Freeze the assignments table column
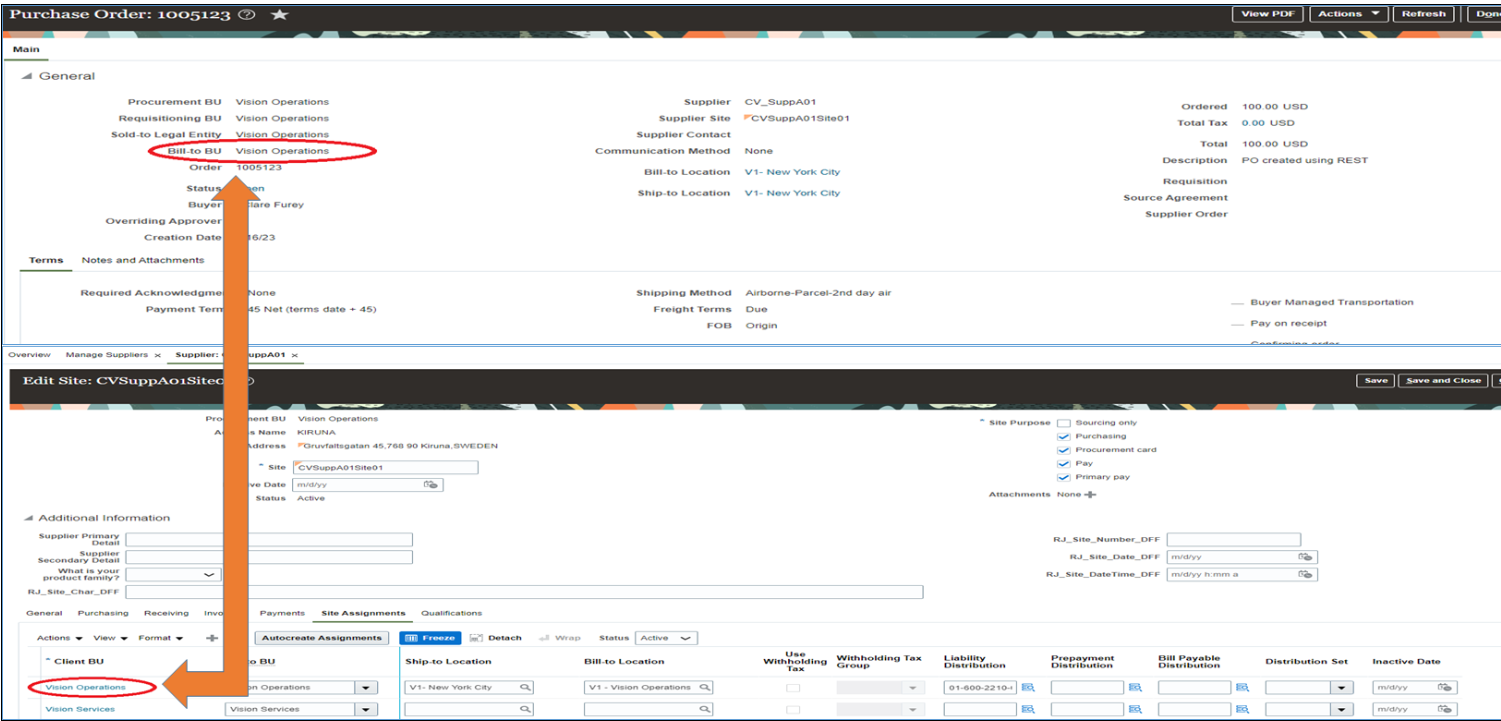This screenshot has height=721, width=1501. click(x=430, y=638)
